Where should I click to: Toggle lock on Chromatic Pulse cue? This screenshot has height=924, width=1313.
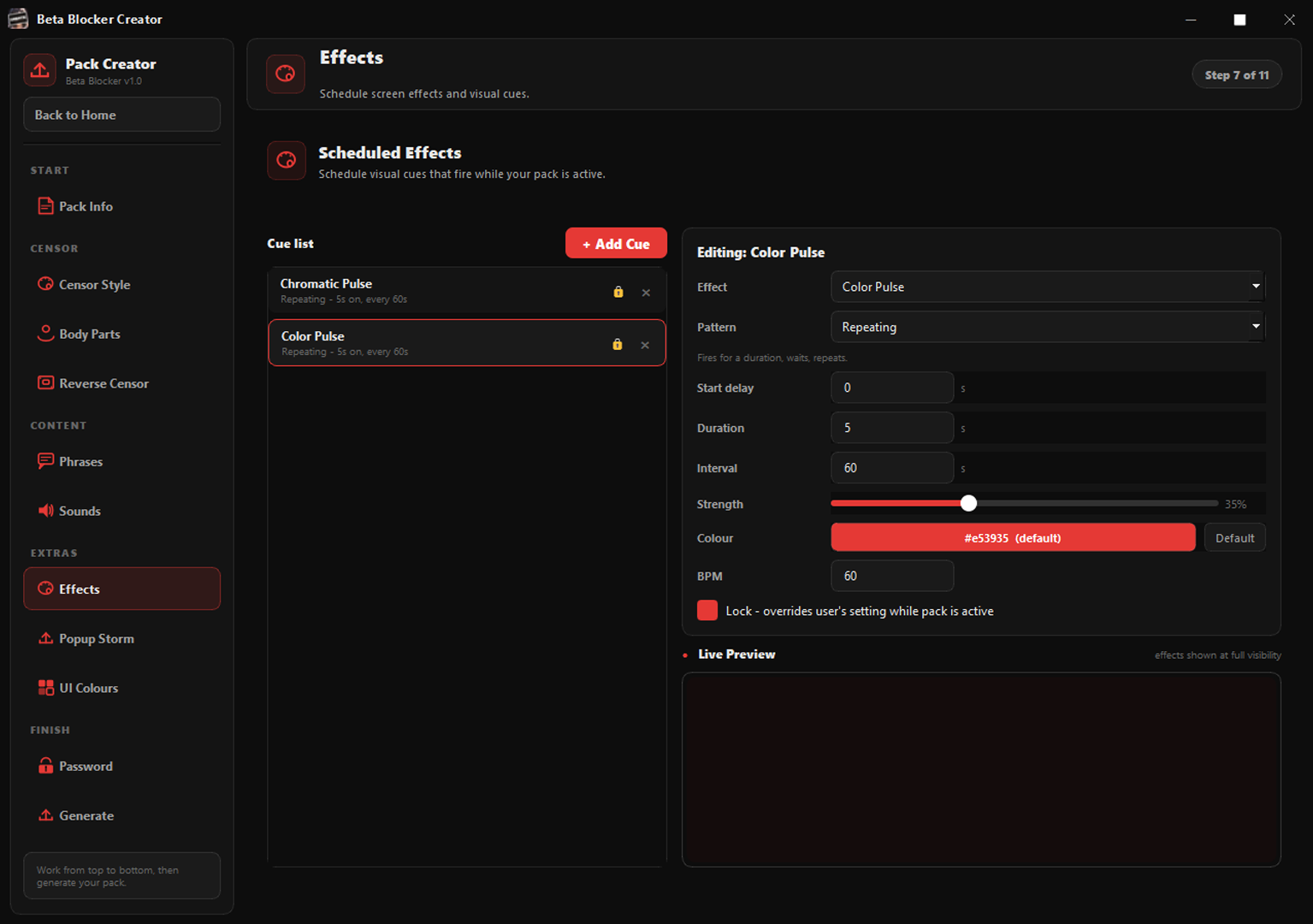tap(618, 292)
